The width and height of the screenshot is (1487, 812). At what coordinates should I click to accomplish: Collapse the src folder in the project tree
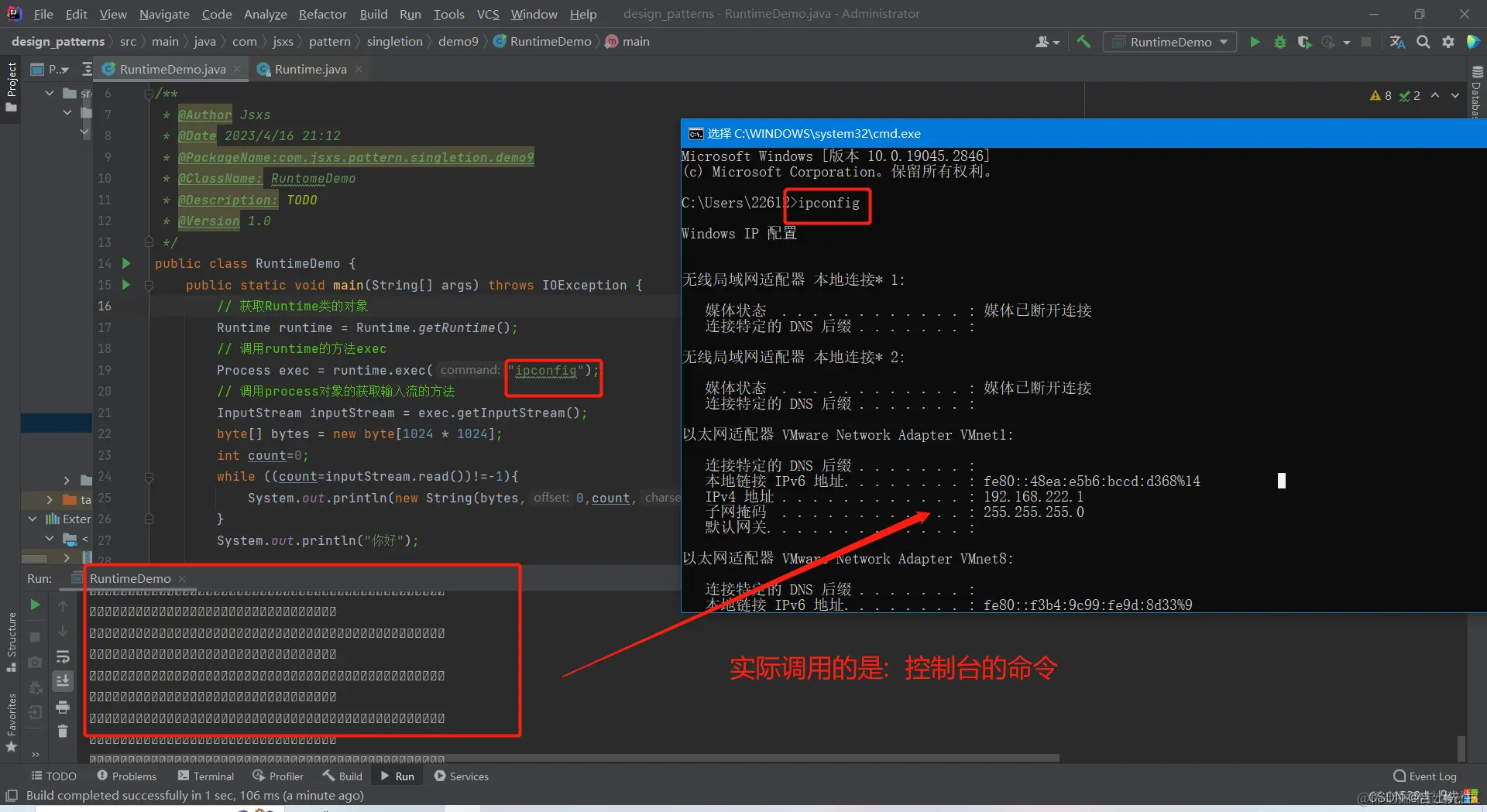pyautogui.click(x=50, y=93)
